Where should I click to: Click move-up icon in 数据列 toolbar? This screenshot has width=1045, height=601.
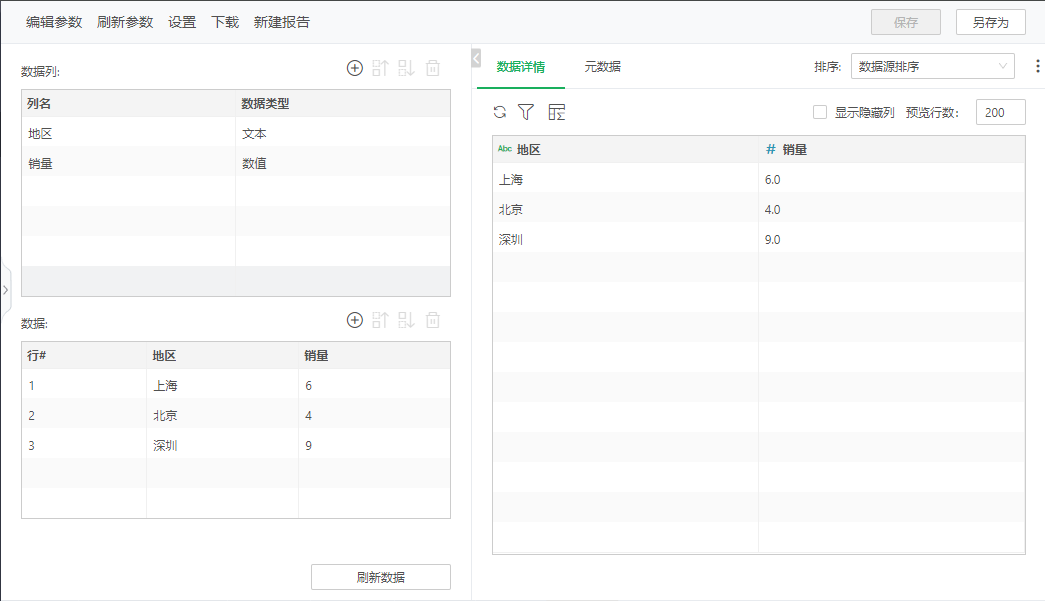coord(380,68)
